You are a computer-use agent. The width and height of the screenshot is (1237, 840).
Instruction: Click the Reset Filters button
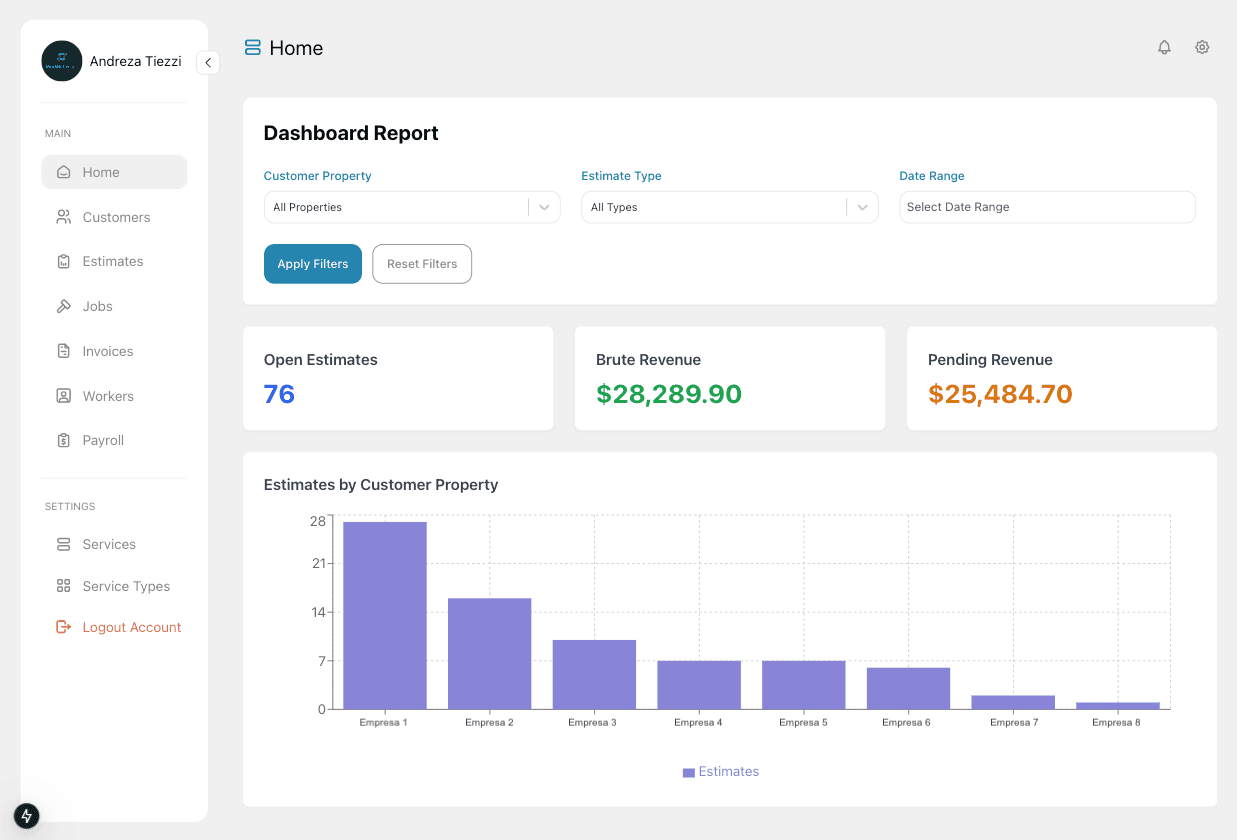pos(421,264)
